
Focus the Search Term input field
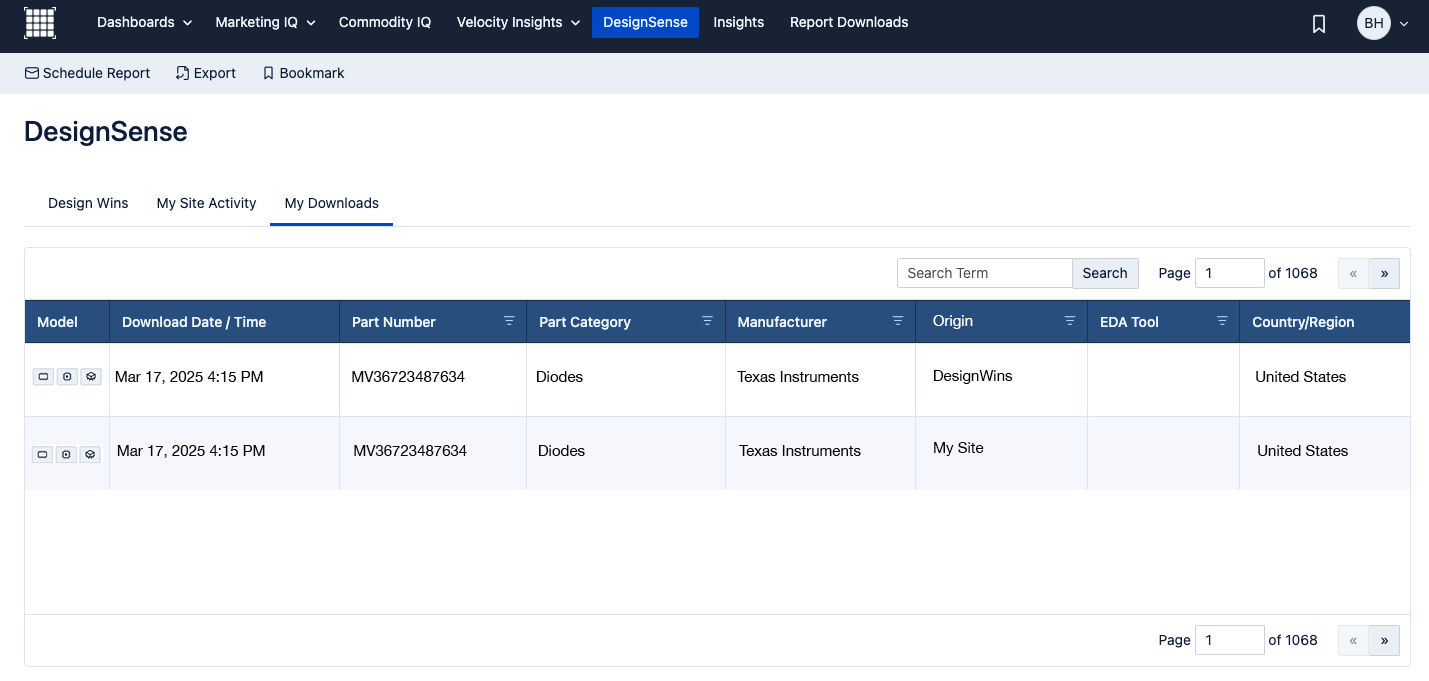pos(985,273)
